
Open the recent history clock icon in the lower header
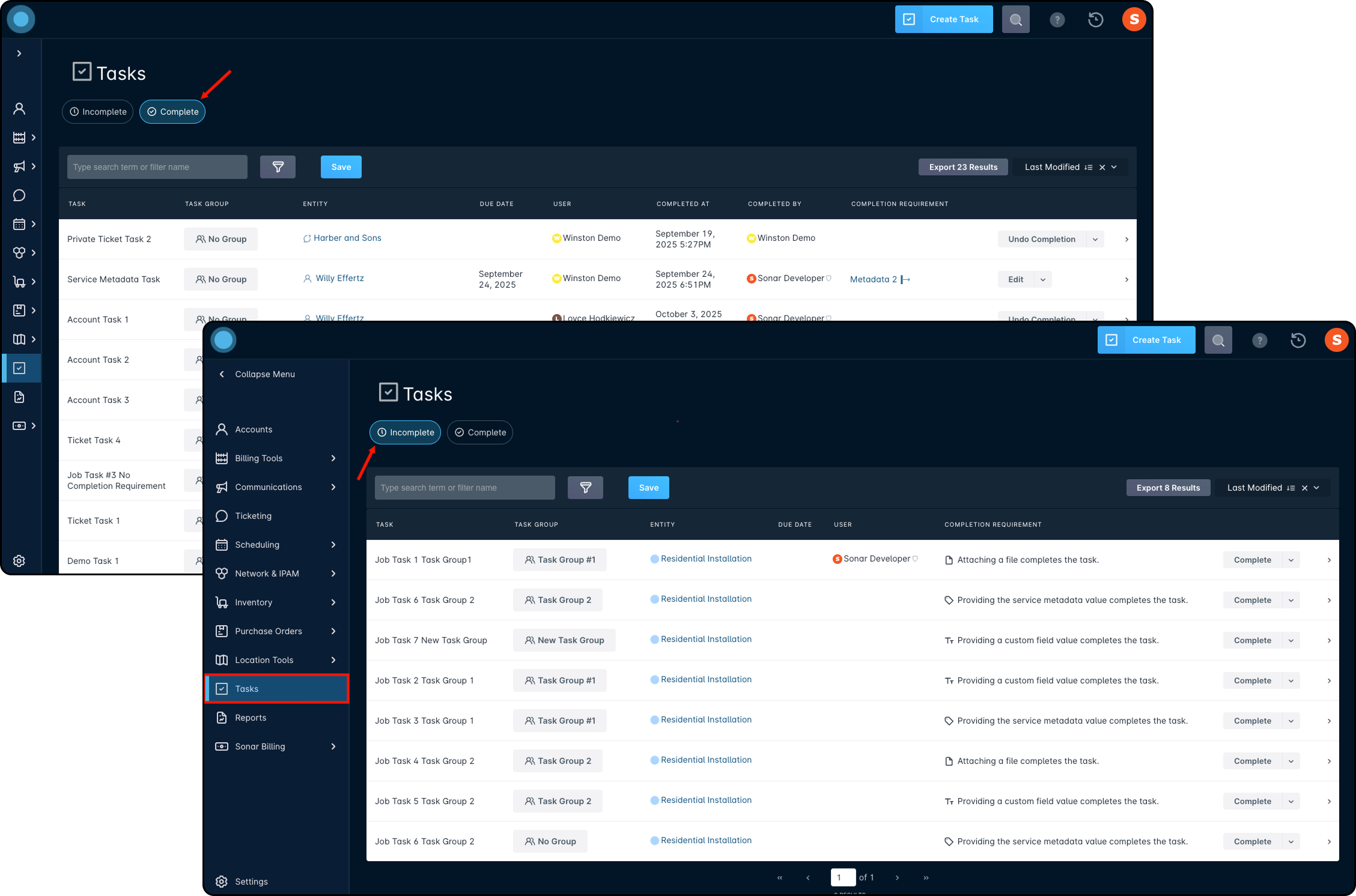coord(1298,341)
